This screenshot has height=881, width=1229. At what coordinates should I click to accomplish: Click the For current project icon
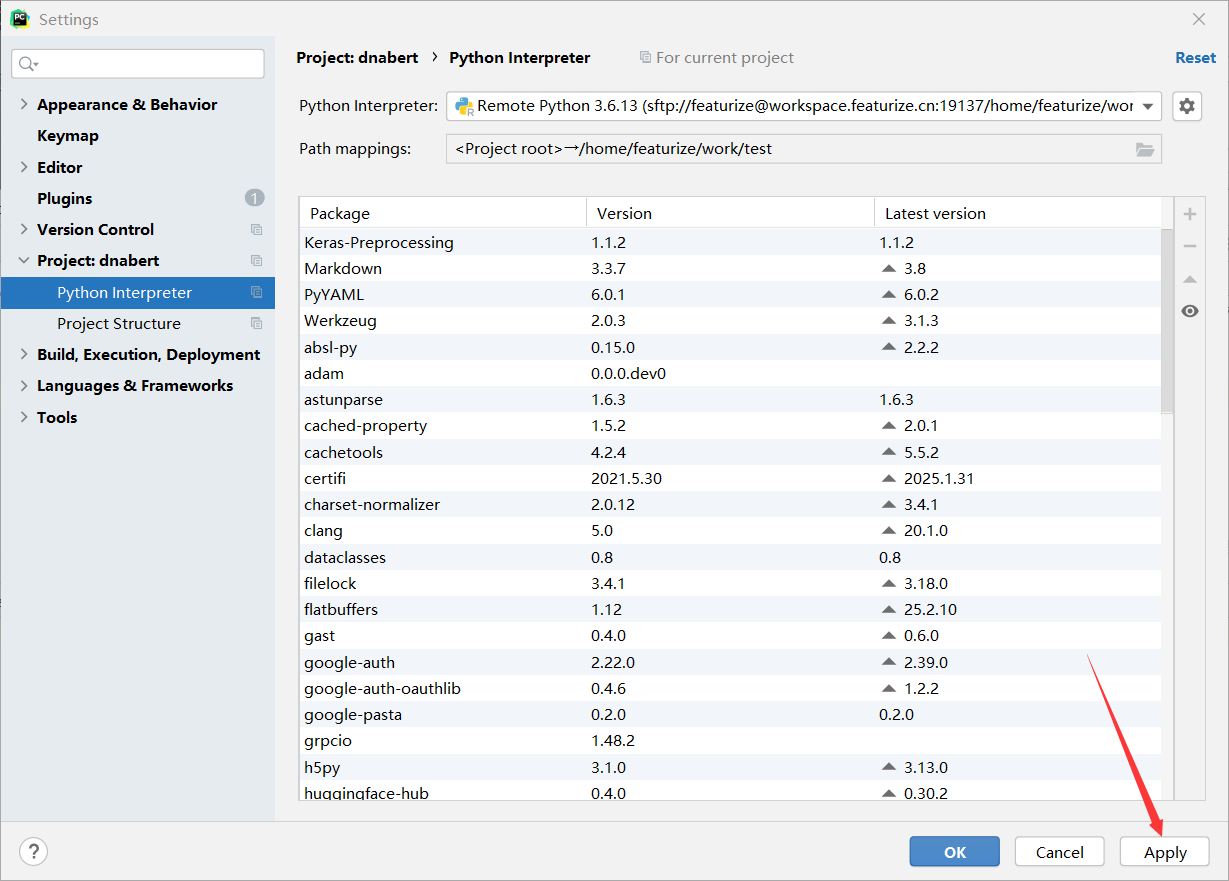tap(645, 58)
